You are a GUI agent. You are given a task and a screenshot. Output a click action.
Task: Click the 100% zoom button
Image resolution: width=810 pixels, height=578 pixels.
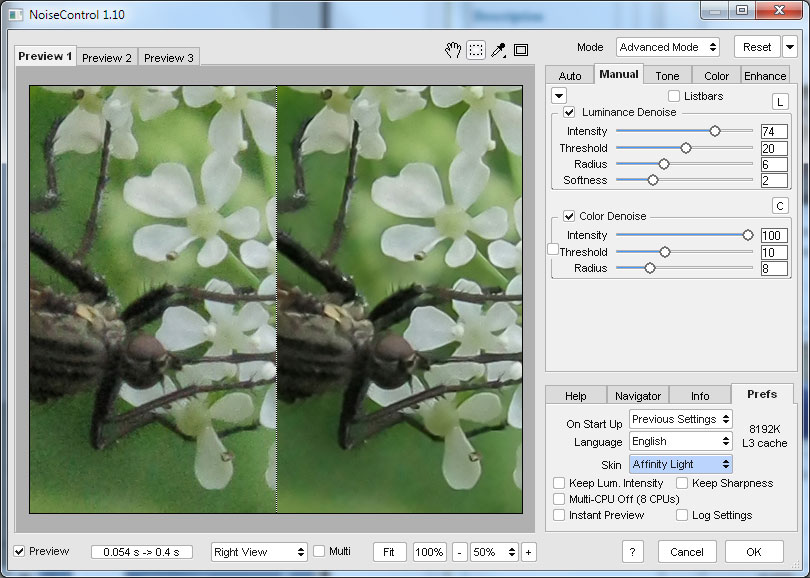[429, 552]
